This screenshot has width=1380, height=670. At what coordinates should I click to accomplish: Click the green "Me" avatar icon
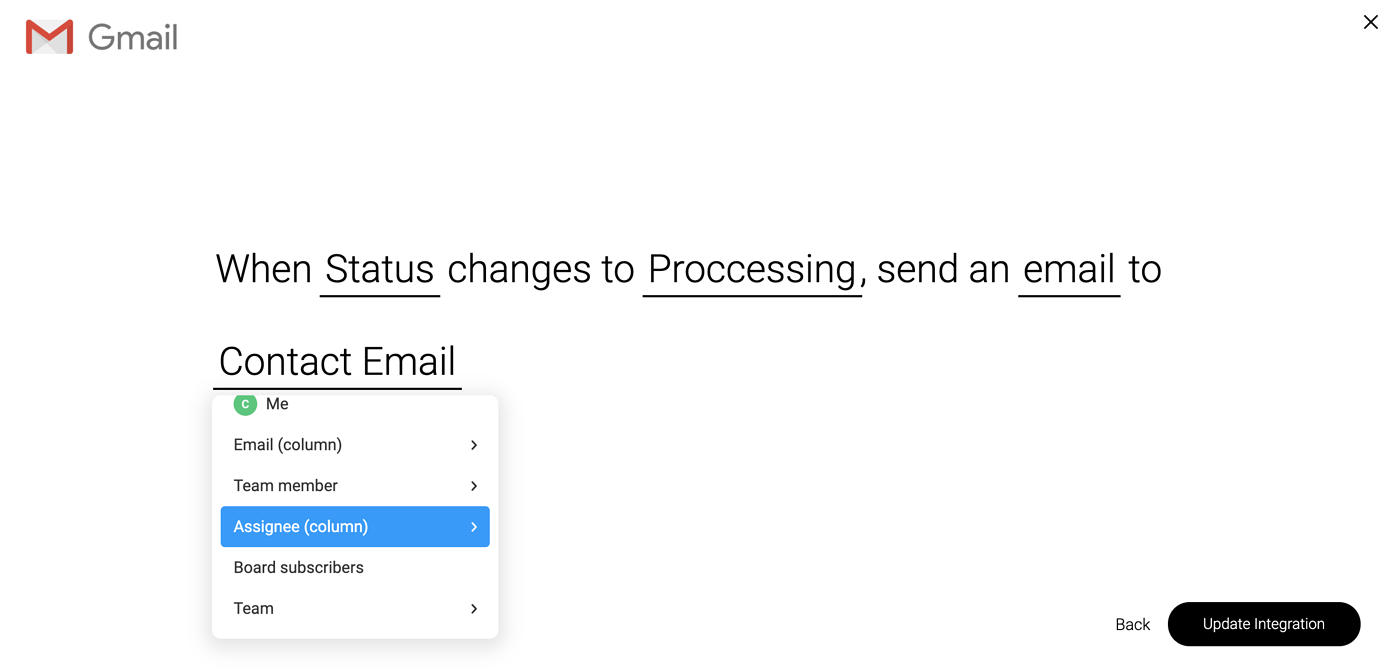coord(245,404)
